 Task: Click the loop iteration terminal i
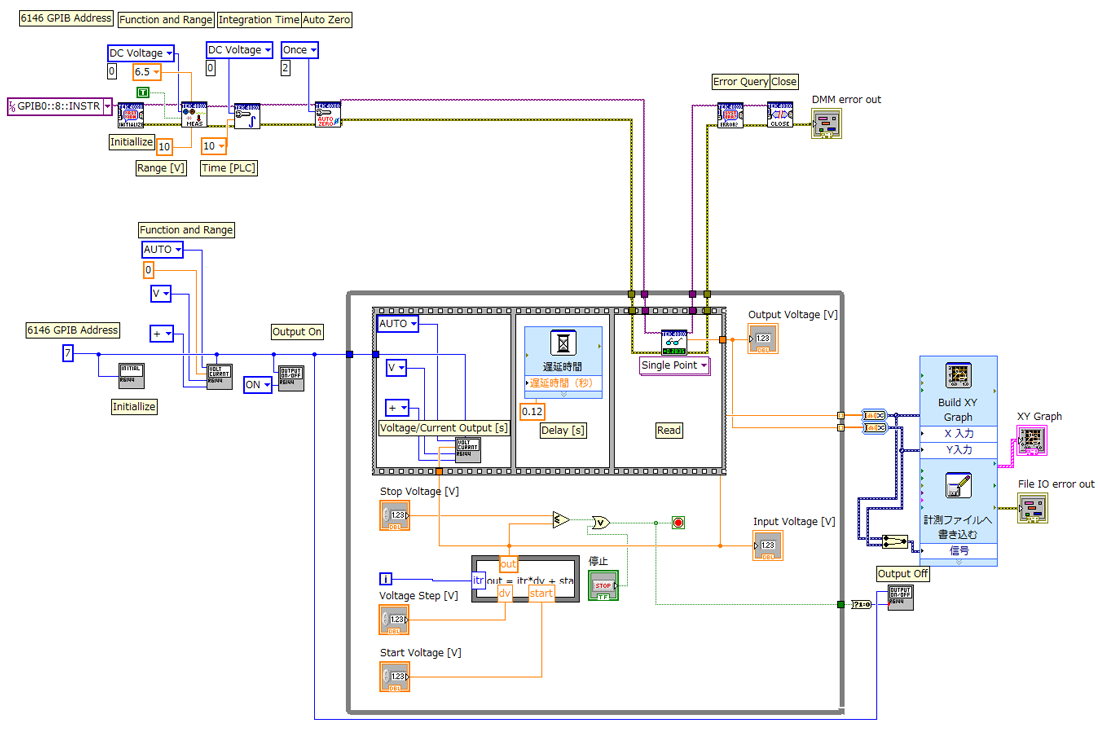pos(386,579)
